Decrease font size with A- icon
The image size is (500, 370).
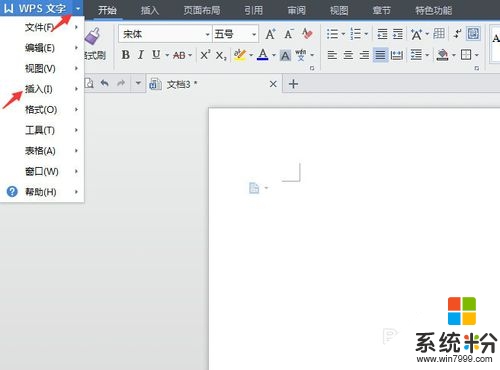tap(289, 34)
